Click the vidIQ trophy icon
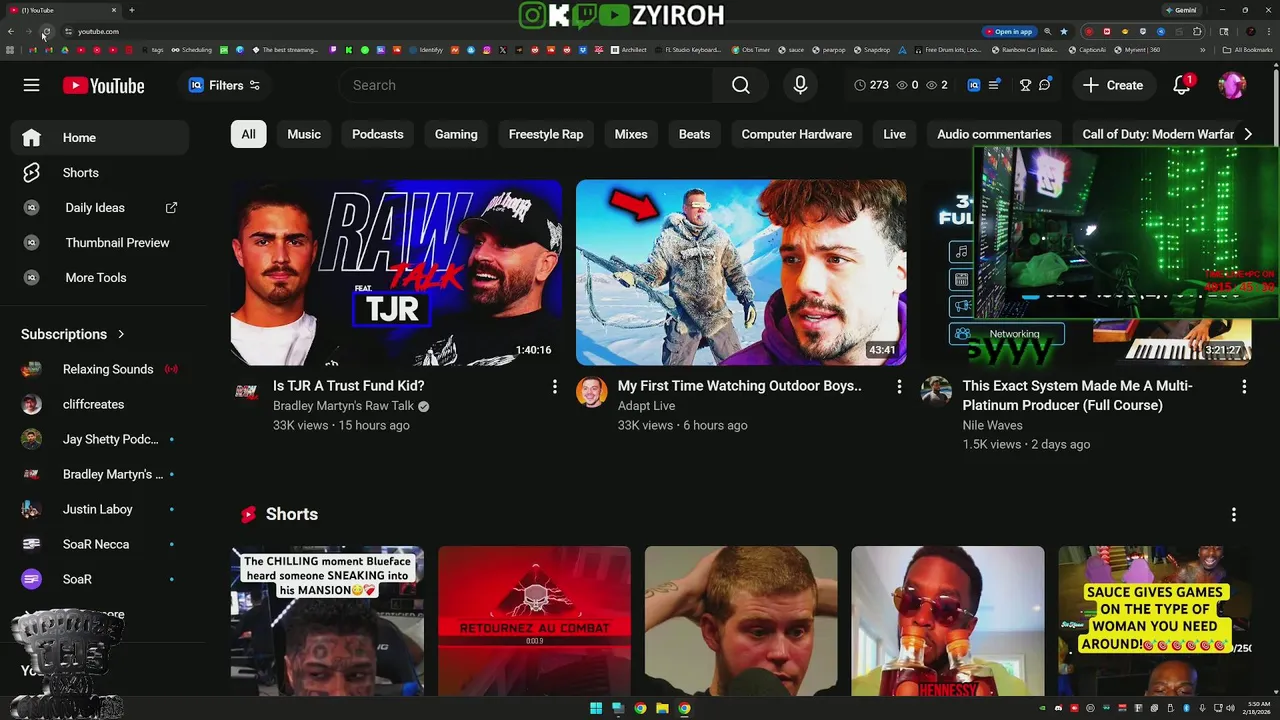1280x720 pixels. point(1025,85)
